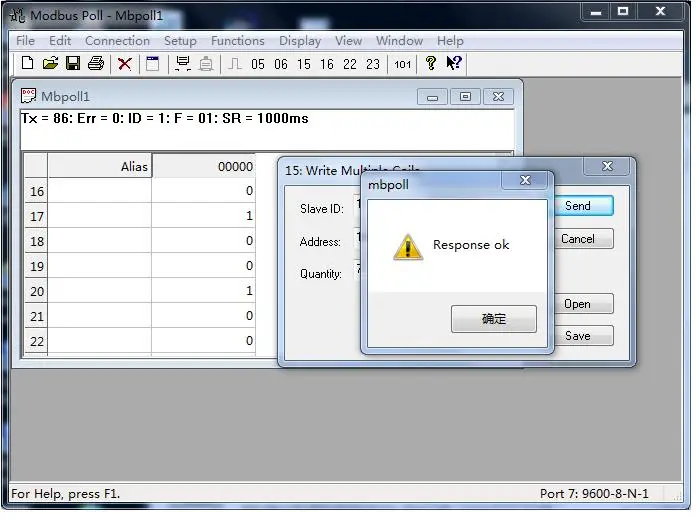Click Cancel in Write Multiple Coils dialog
The height and width of the screenshot is (521, 696).
point(584,239)
